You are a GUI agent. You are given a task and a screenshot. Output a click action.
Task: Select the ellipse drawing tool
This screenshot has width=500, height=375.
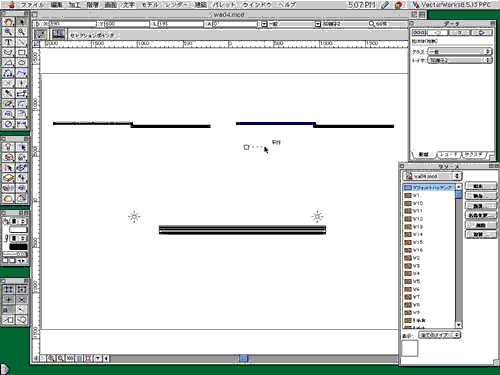pyautogui.click(x=21, y=63)
